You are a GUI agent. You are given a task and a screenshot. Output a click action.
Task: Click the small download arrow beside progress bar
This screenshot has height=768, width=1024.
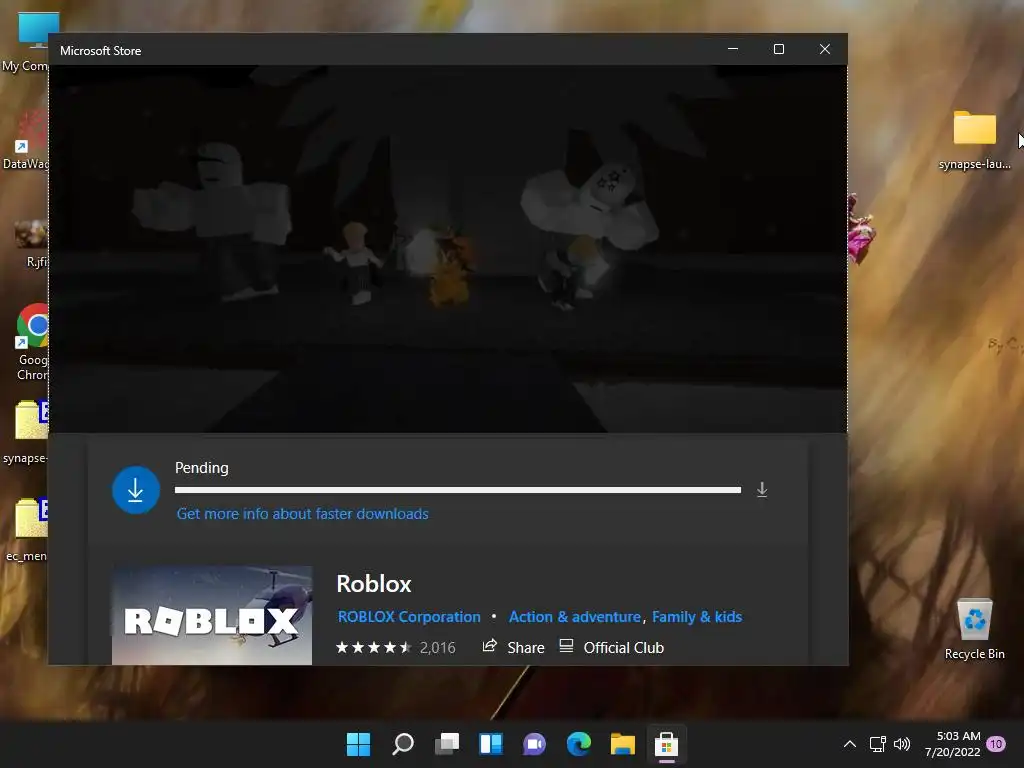pyautogui.click(x=761, y=490)
